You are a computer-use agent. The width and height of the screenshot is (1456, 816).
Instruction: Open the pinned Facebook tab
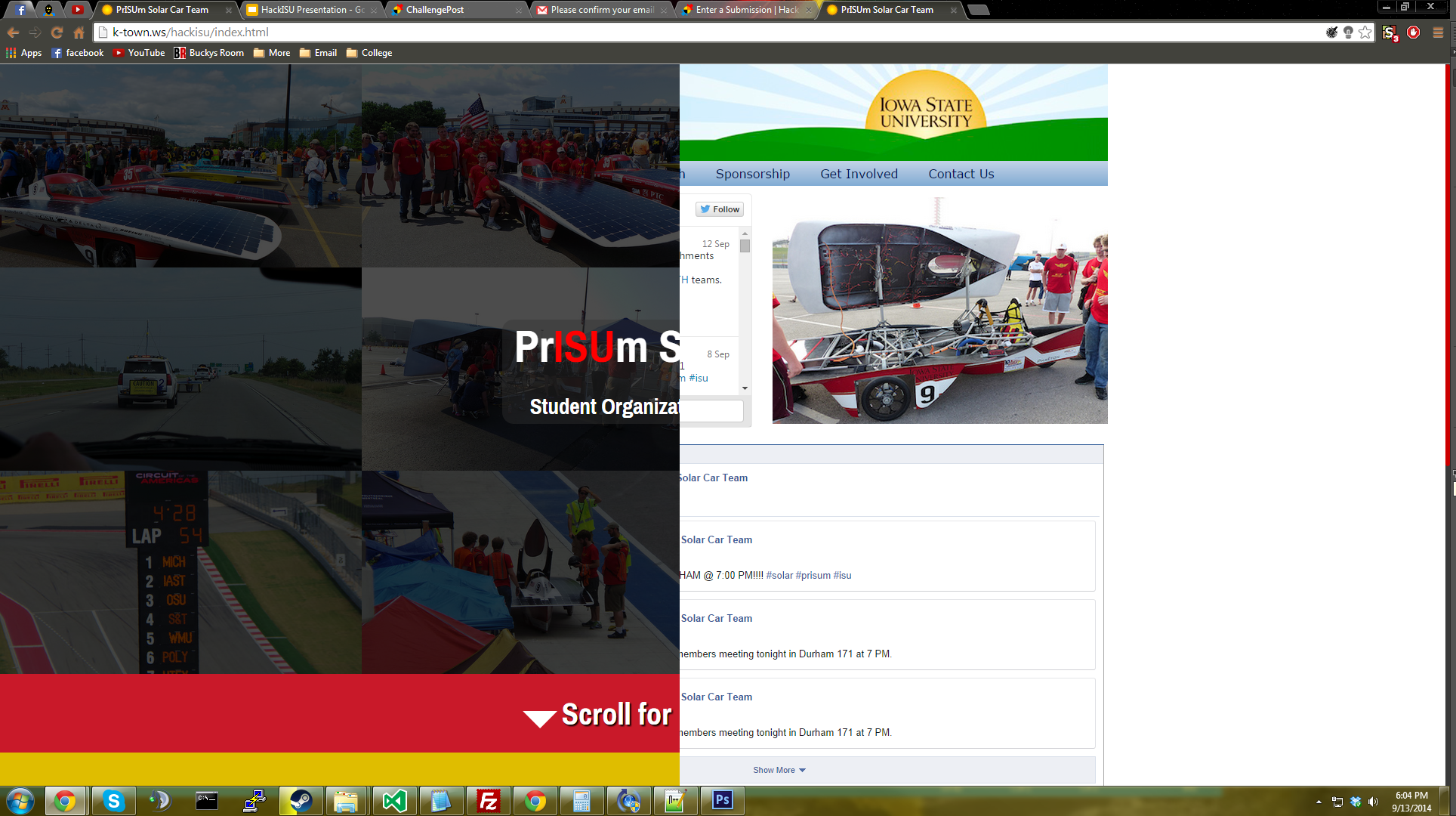click(x=21, y=10)
